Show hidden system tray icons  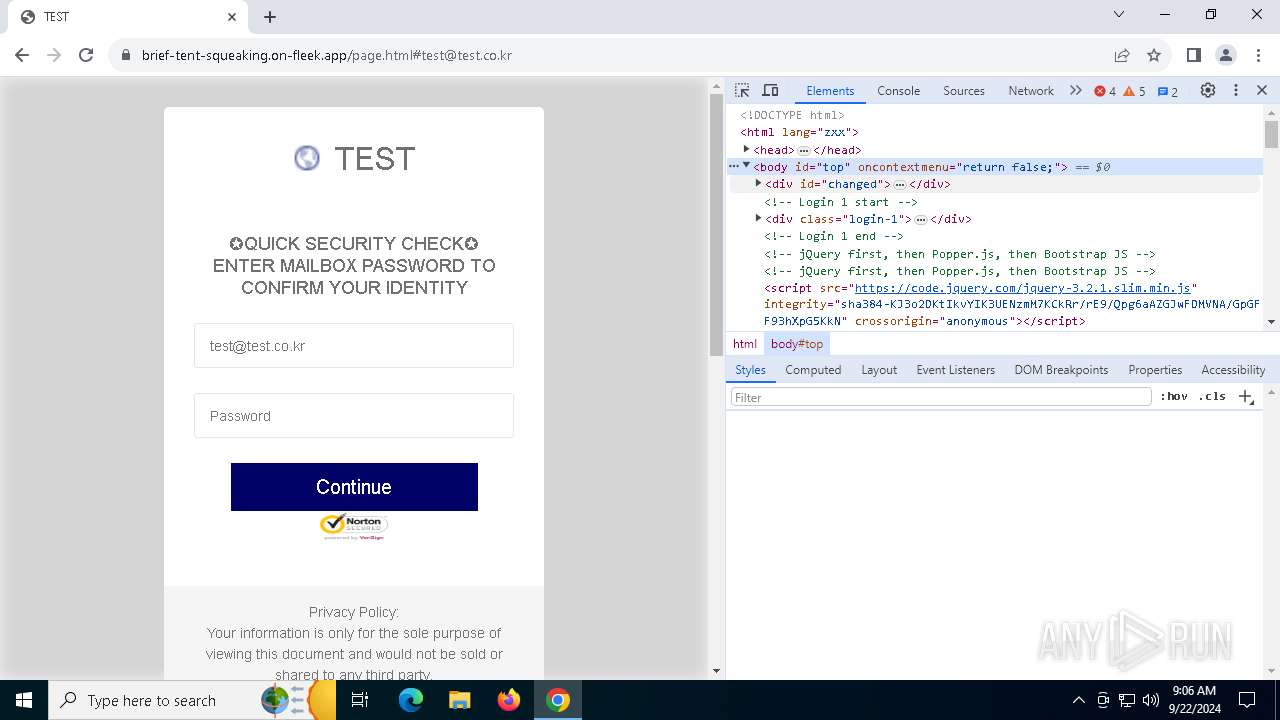(x=1078, y=700)
